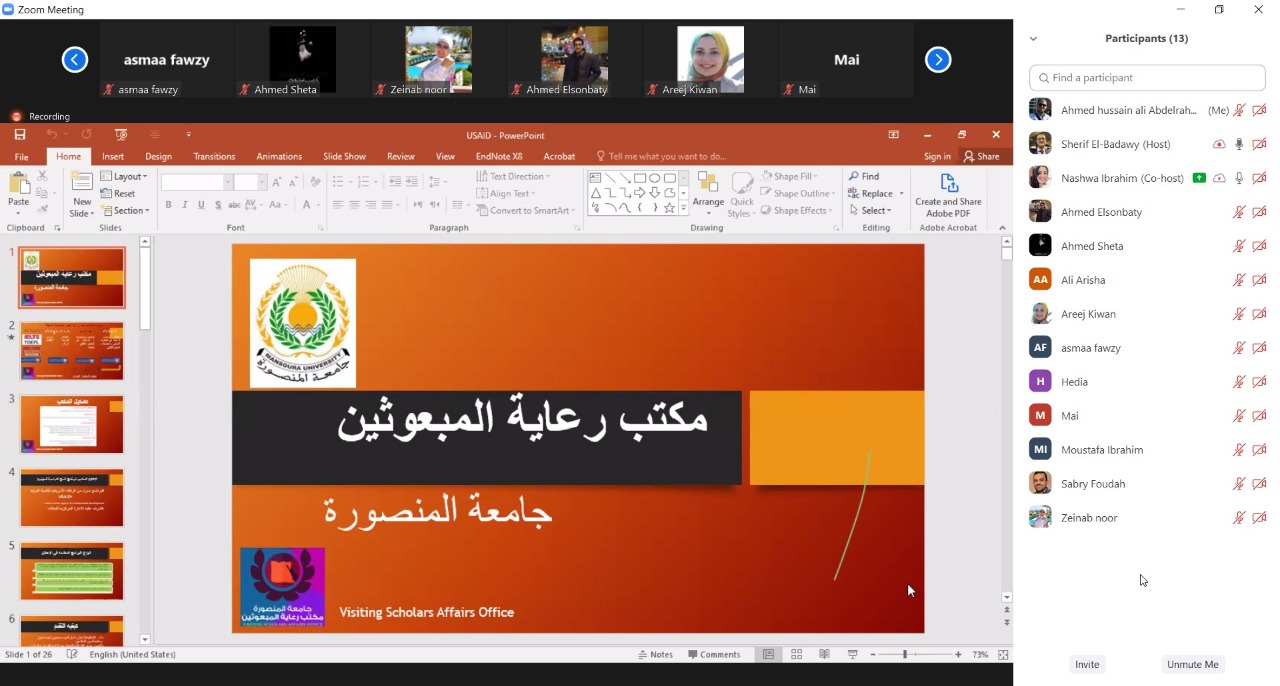Toggle Underline formatting in Font group
This screenshot has height=686, width=1280.
(x=201, y=206)
